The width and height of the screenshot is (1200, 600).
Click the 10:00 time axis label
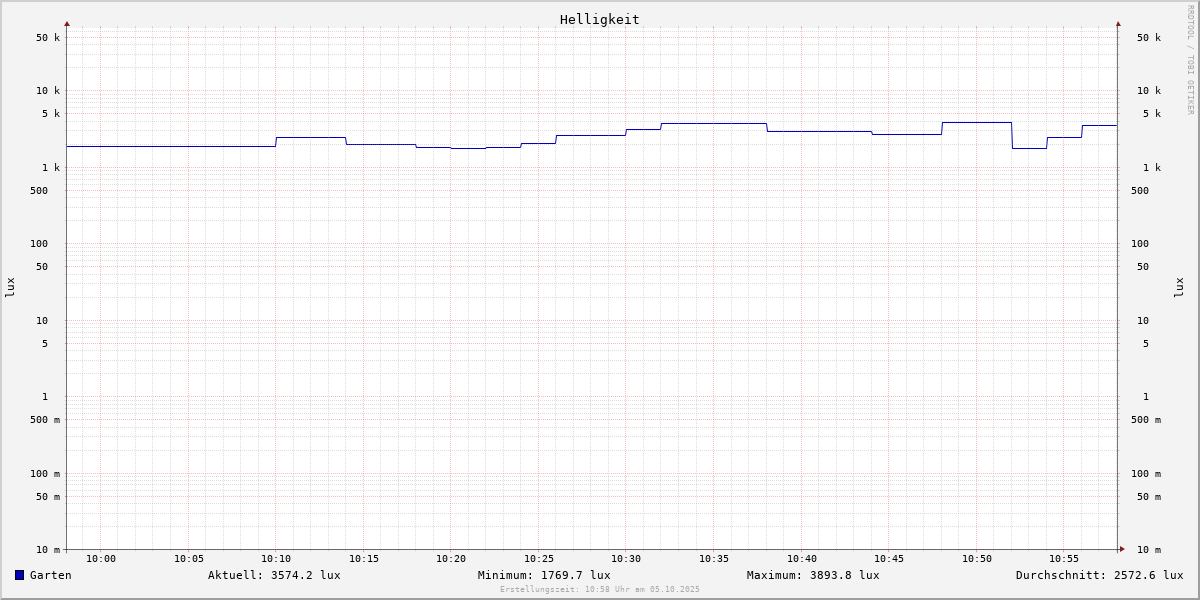click(x=101, y=559)
